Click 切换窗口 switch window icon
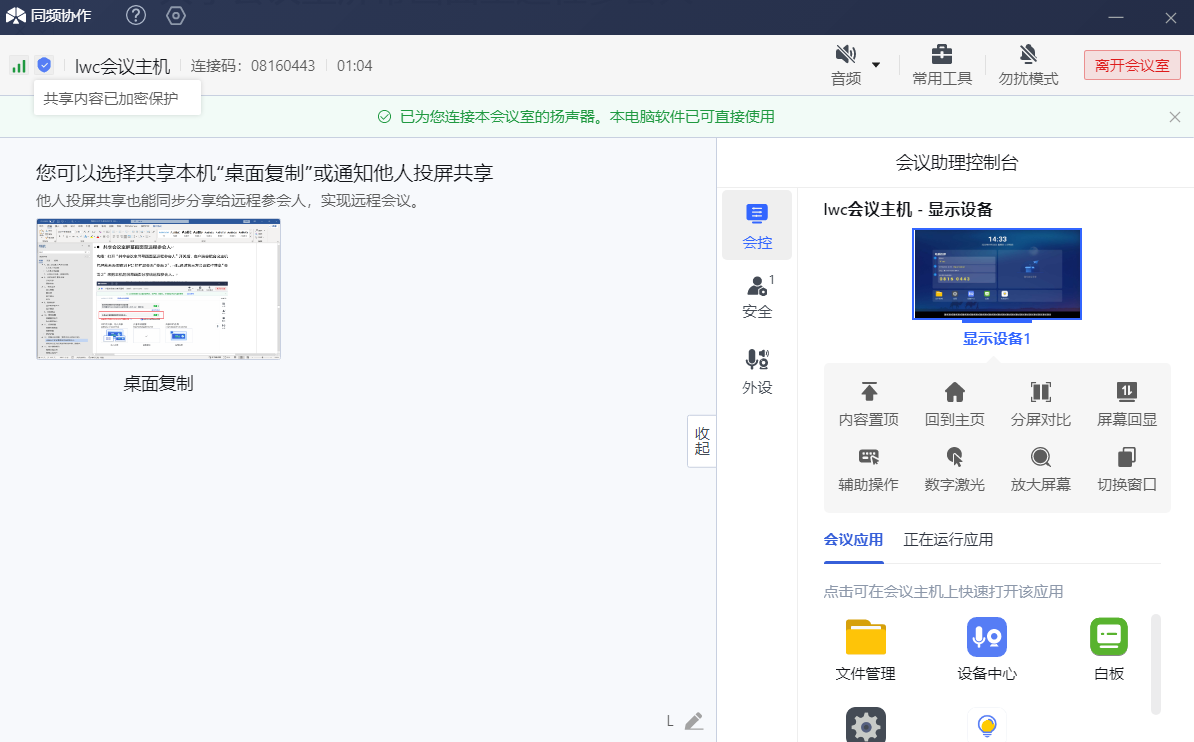The image size is (1194, 742). (x=1126, y=458)
